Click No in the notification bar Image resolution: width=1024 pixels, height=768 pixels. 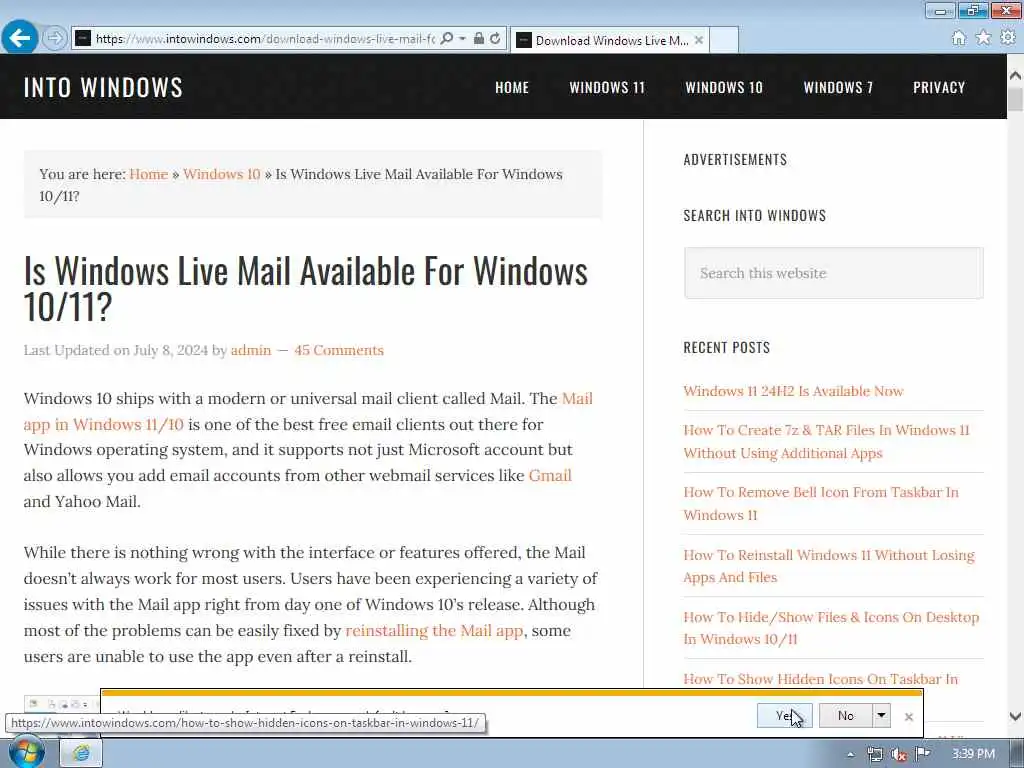pyautogui.click(x=846, y=716)
